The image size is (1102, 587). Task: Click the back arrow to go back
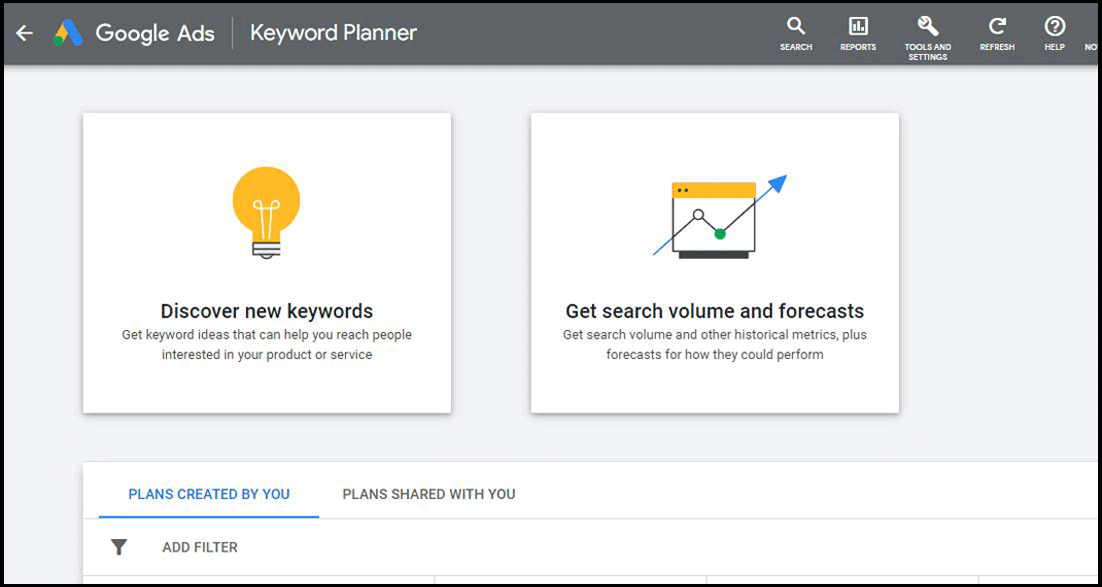click(24, 32)
